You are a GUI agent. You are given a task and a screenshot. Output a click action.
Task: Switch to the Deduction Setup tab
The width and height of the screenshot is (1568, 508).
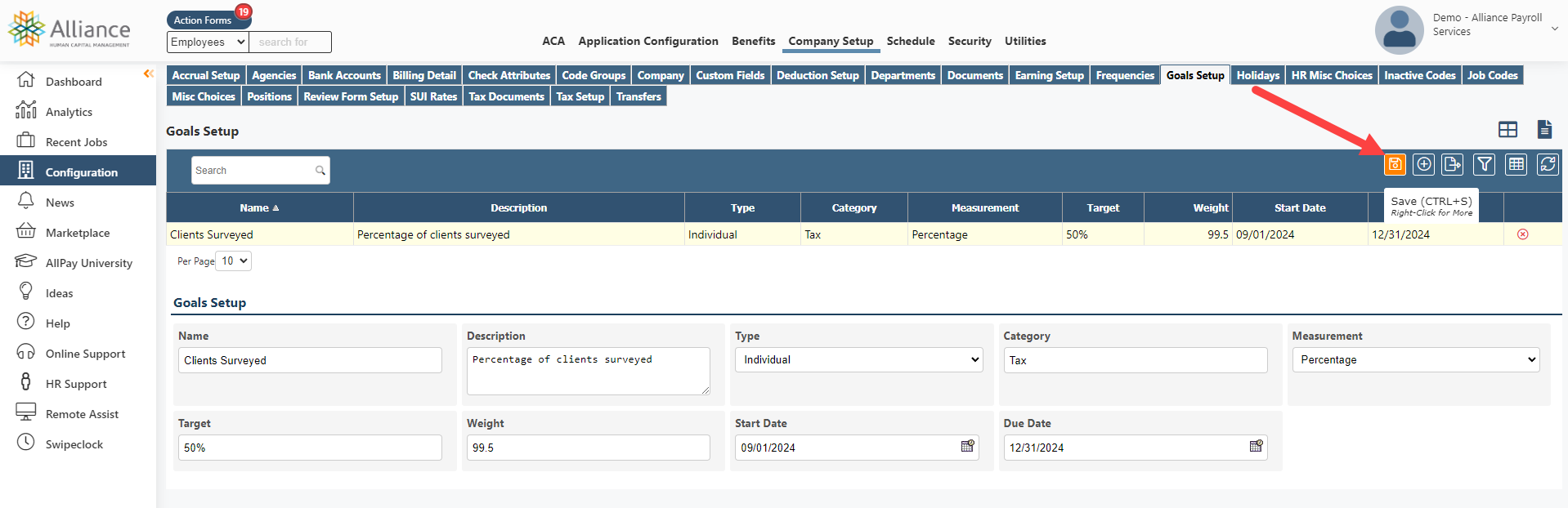[x=818, y=75]
